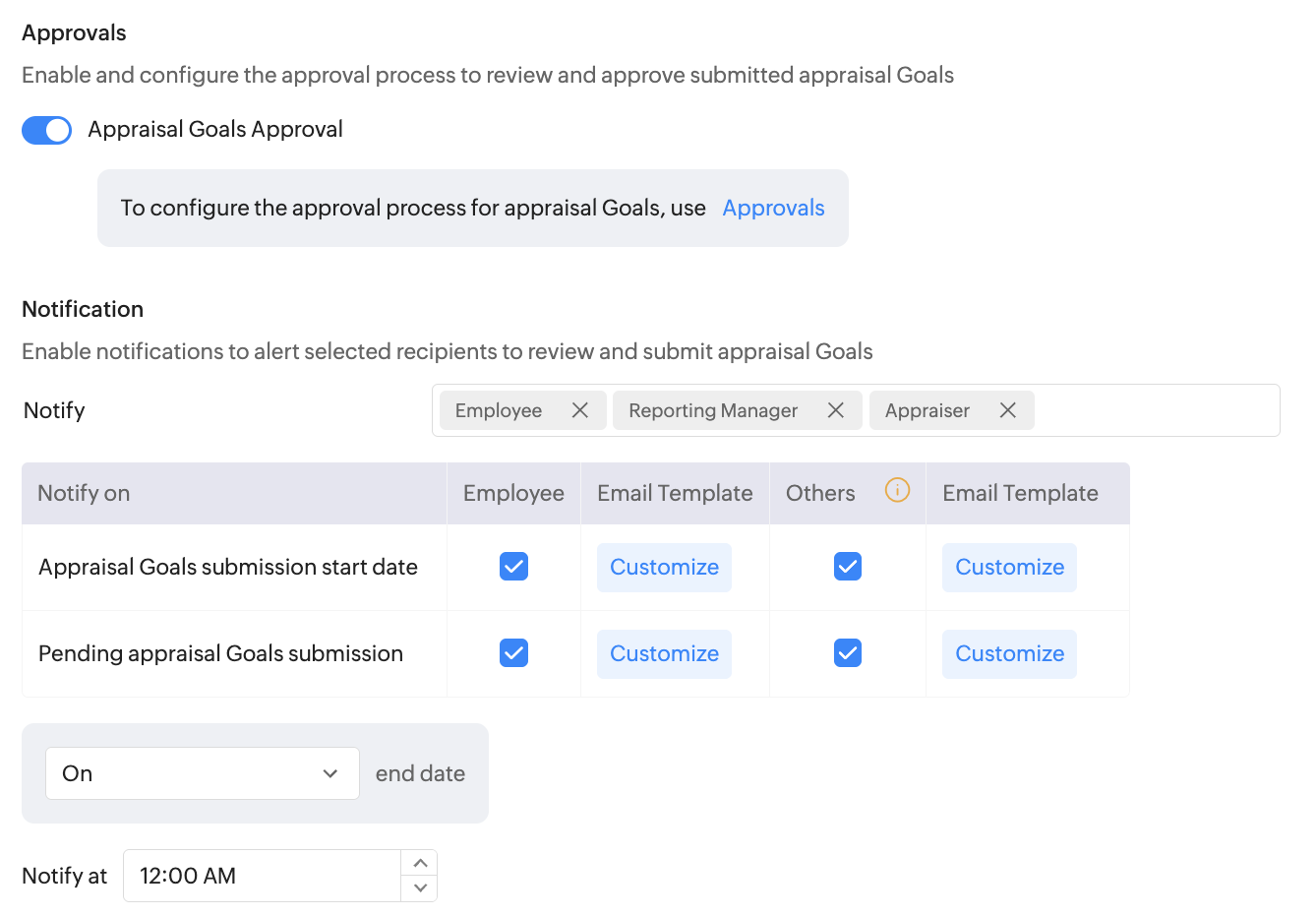Customize Employee email template for submission start date
Viewport: 1316px width, 917px height.
[664, 568]
